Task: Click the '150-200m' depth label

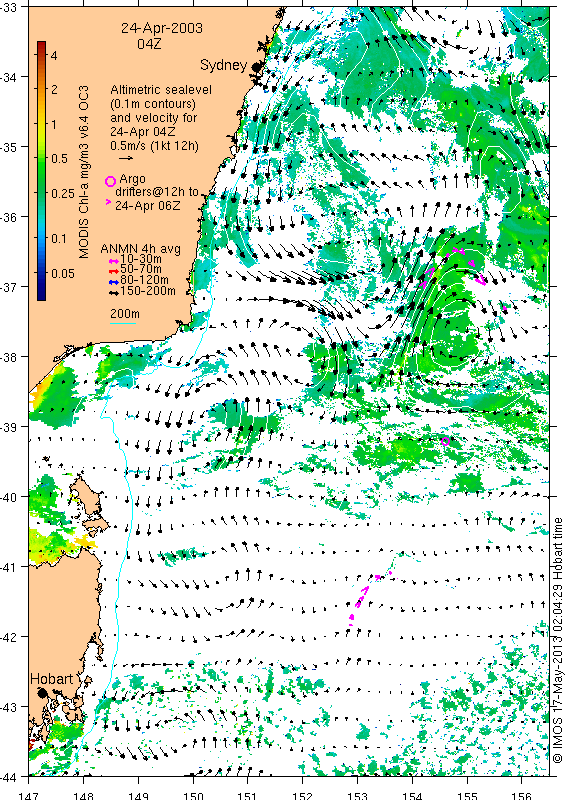Action: point(148,291)
